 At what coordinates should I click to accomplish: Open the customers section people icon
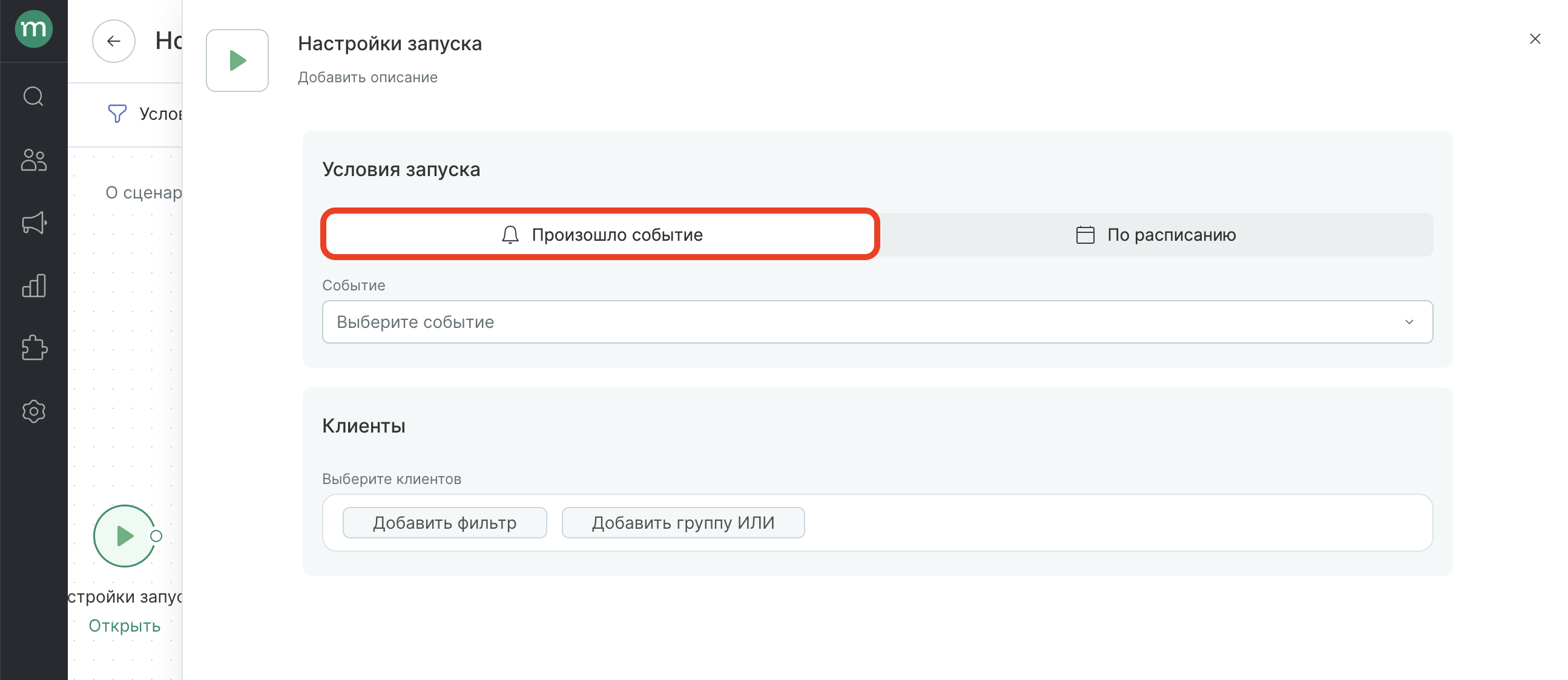33,160
